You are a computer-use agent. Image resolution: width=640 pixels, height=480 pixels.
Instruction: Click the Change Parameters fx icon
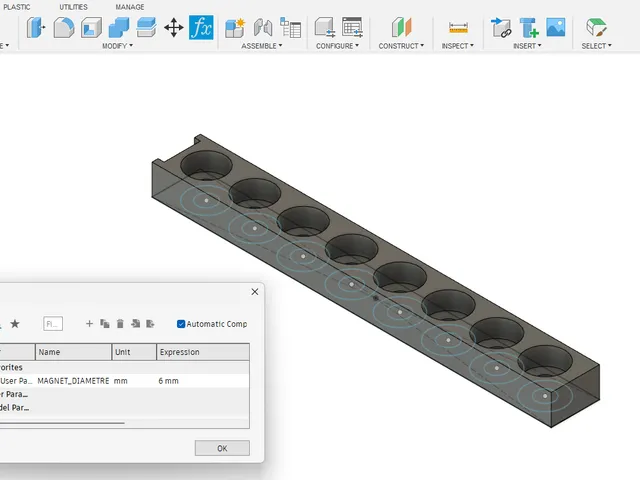coord(201,28)
